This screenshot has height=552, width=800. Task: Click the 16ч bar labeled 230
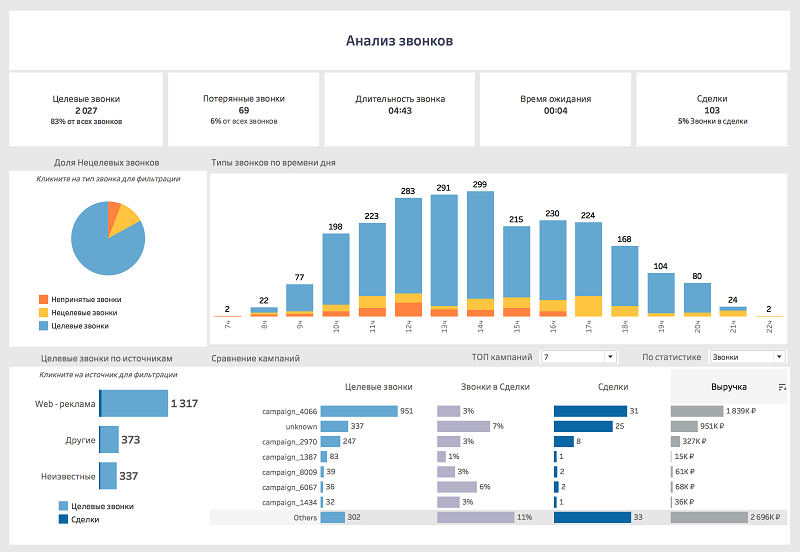(553, 268)
